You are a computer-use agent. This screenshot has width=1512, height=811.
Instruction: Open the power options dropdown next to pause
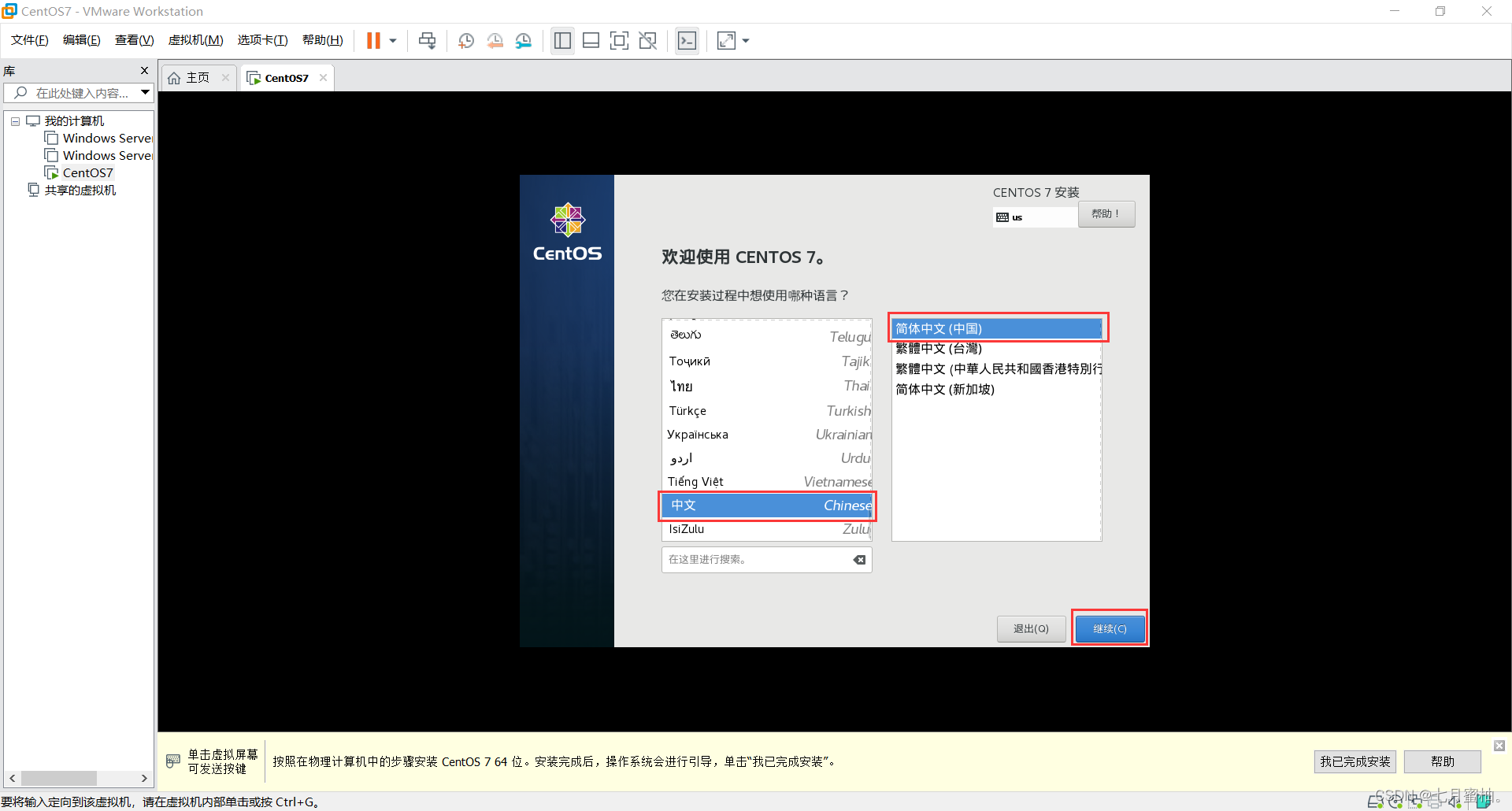point(392,41)
